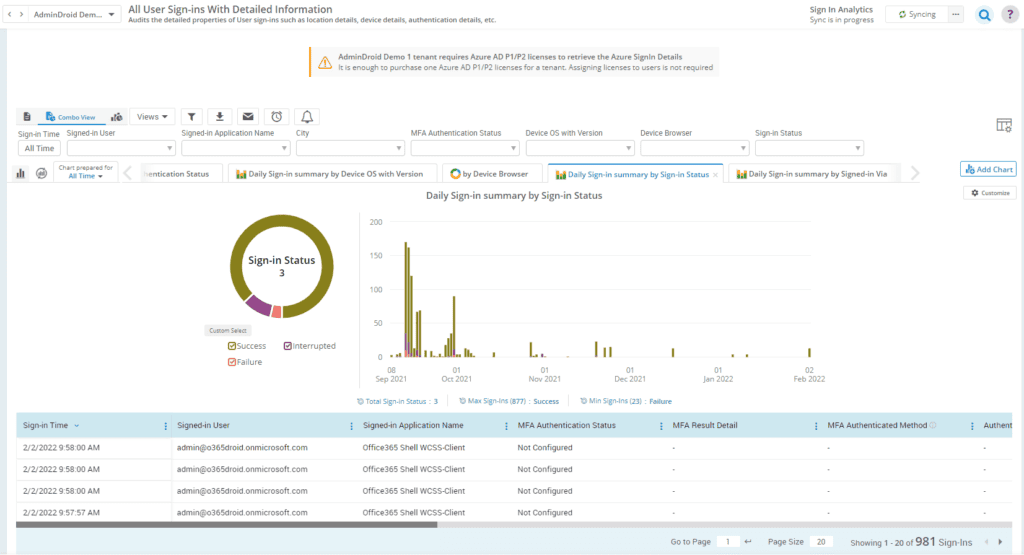This screenshot has height=555, width=1024.
Task: Open the table column settings icon
Action: pos(1004,125)
